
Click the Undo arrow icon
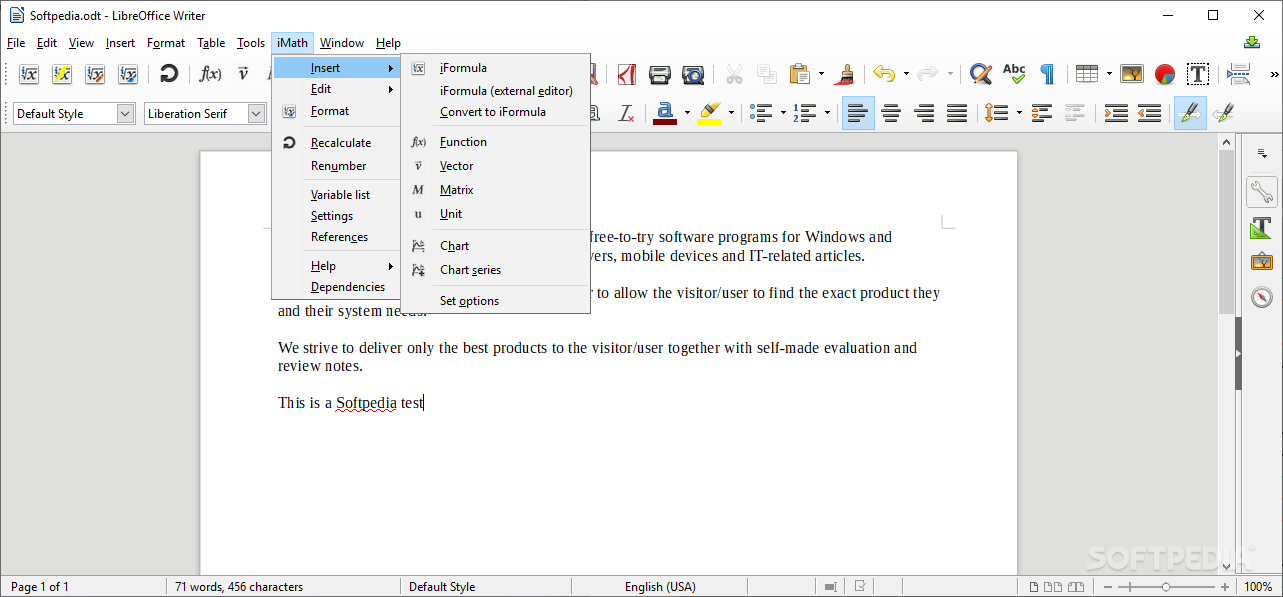pos(883,74)
